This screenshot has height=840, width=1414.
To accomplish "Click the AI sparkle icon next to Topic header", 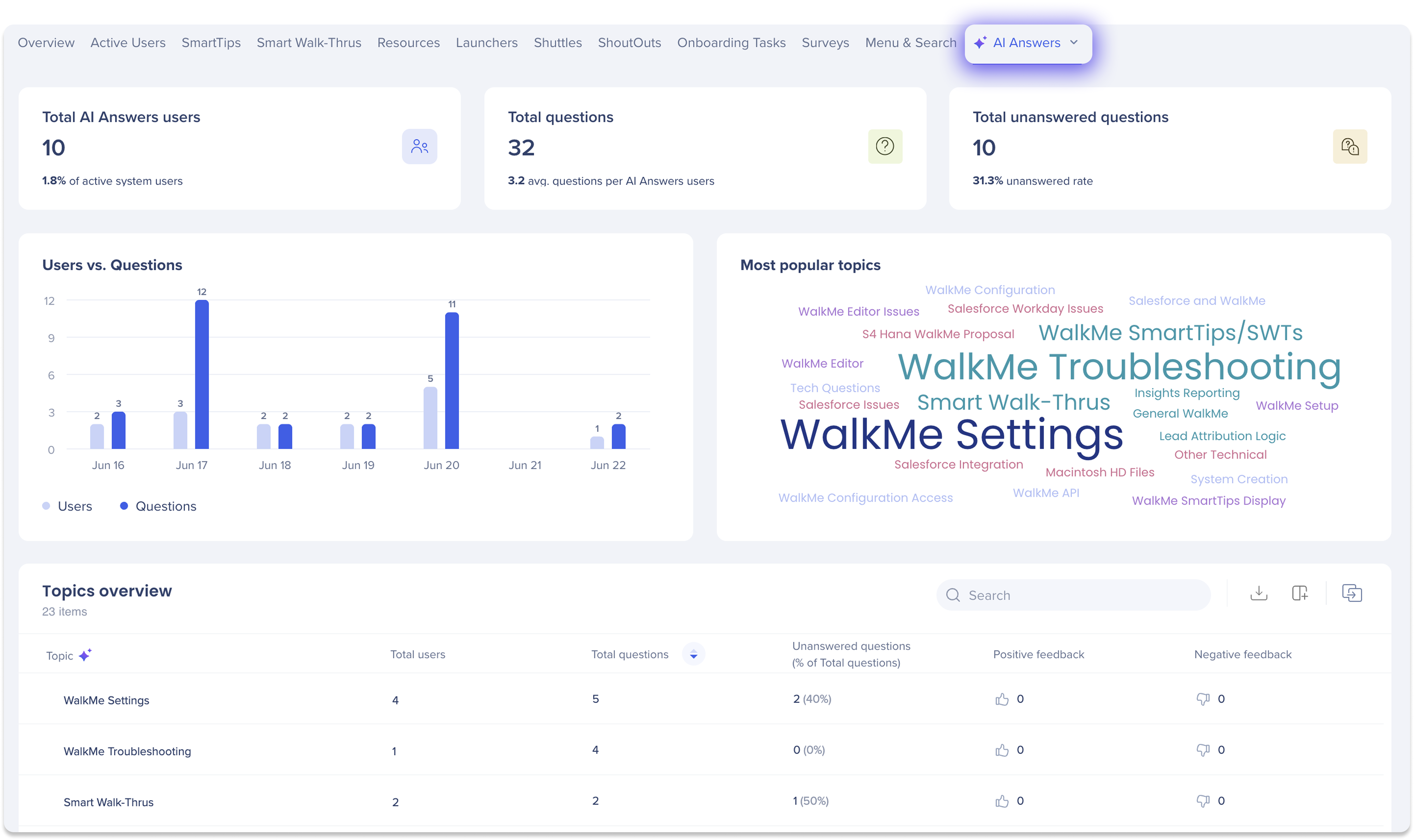I will click(x=85, y=655).
